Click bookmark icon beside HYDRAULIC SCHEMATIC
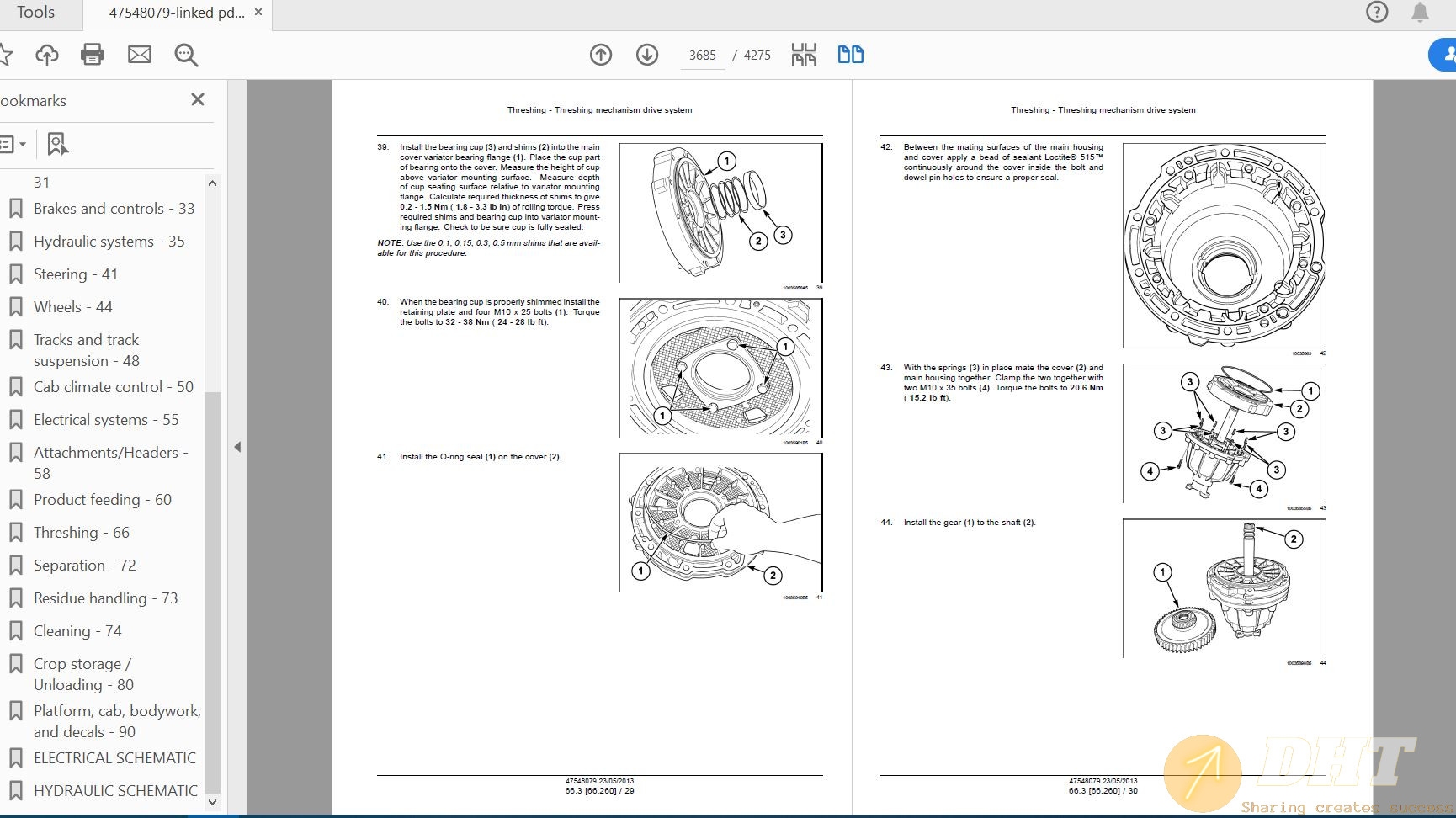This screenshot has width=1456, height=818. click(15, 791)
